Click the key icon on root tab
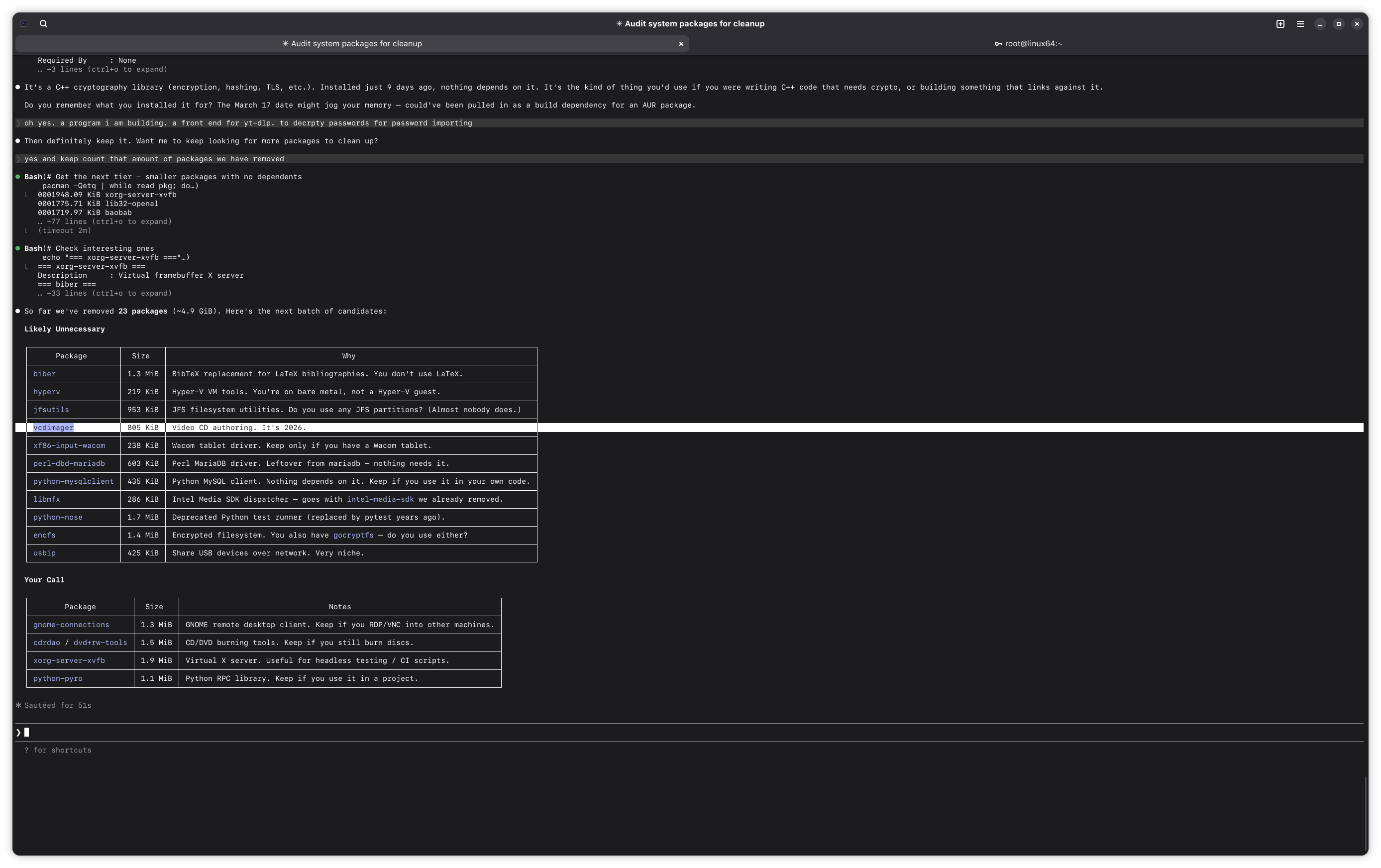The image size is (1381, 868). pos(998,44)
